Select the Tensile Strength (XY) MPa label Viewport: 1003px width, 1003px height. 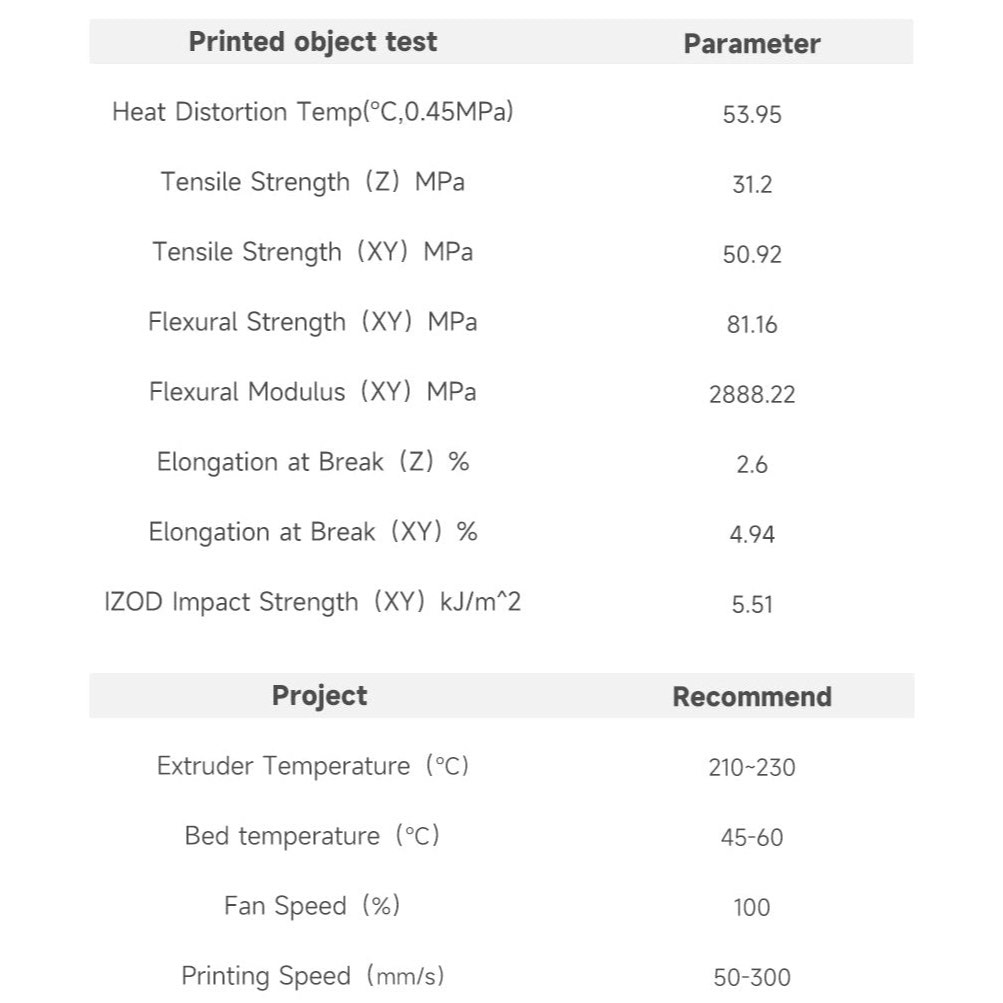[312, 251]
